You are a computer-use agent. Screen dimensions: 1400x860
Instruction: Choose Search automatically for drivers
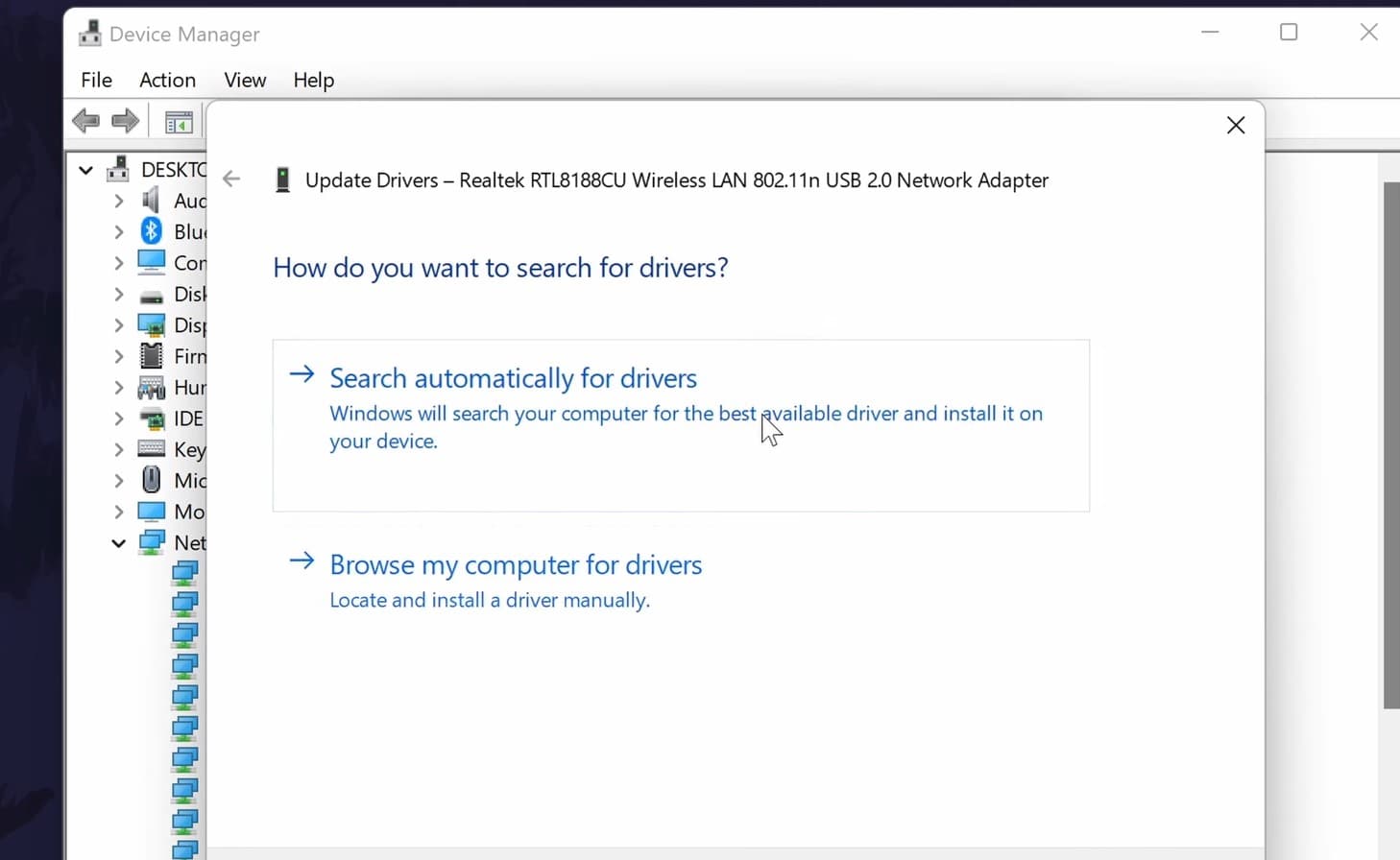tap(513, 378)
